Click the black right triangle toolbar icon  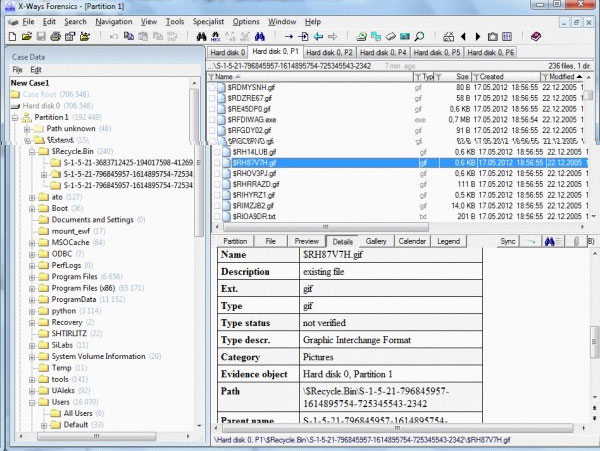point(478,37)
